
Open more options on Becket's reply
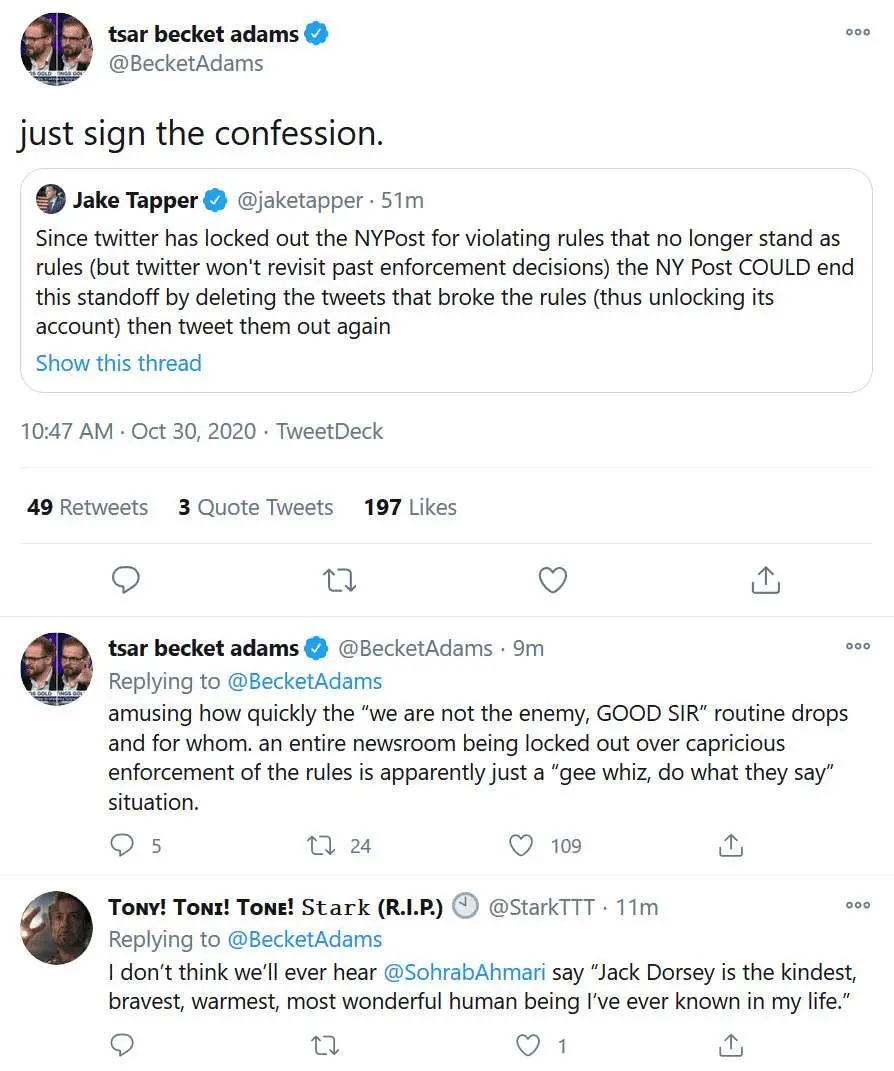(x=857, y=647)
